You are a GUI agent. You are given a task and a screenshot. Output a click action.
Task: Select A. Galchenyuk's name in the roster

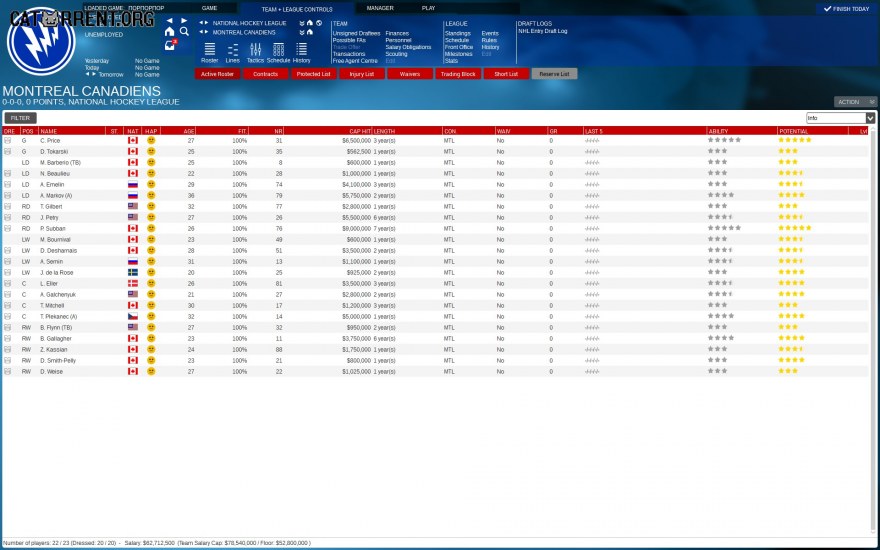tap(58, 295)
